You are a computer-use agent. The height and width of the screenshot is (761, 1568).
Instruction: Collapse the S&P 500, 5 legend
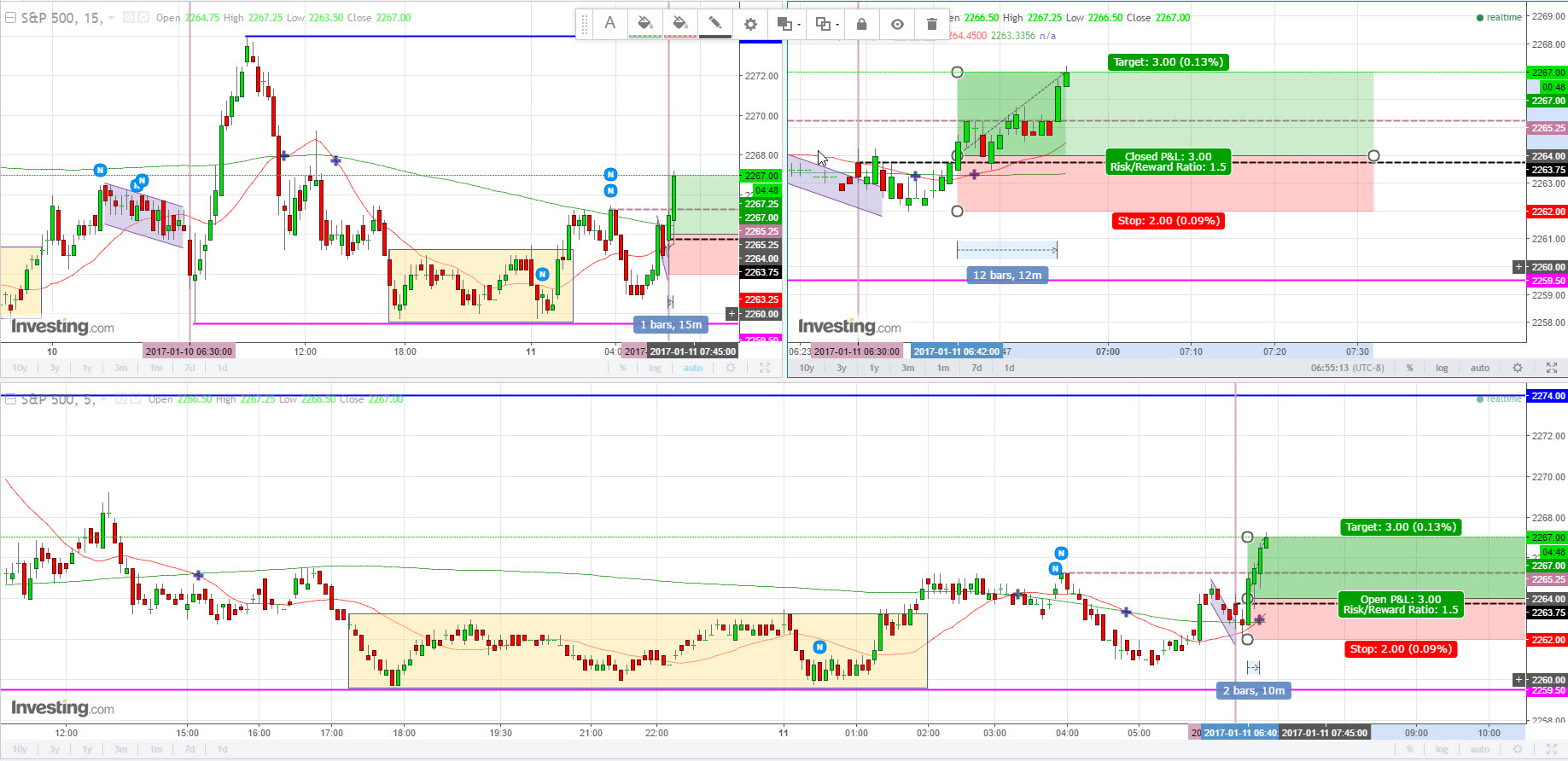click(10, 398)
